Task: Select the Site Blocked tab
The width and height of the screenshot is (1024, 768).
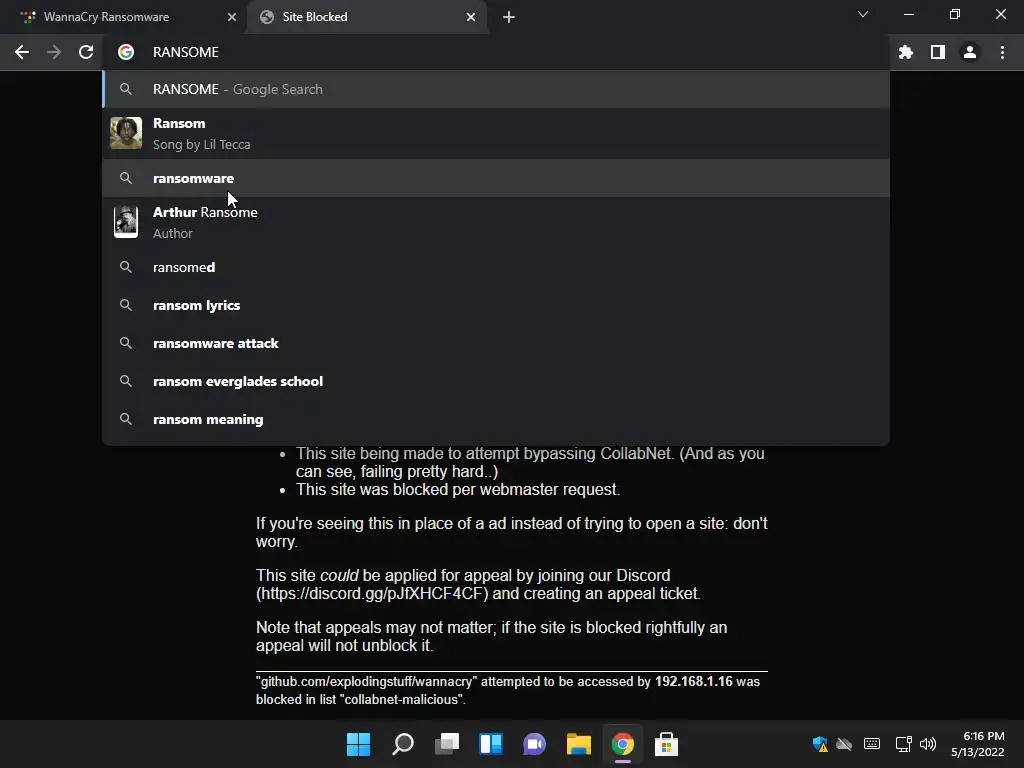Action: coord(368,17)
